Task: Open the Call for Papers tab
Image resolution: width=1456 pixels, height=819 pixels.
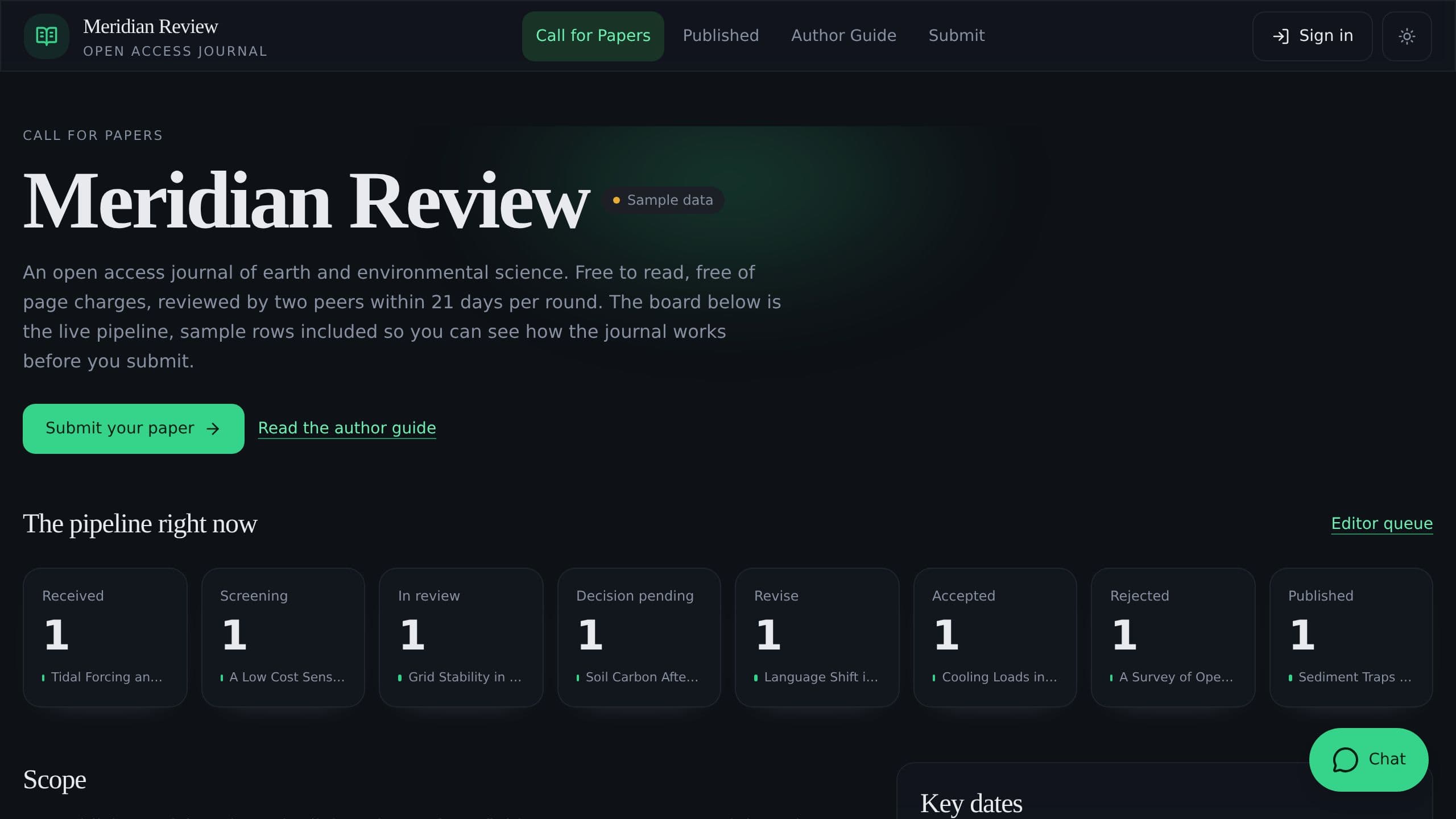Action: coord(593,36)
